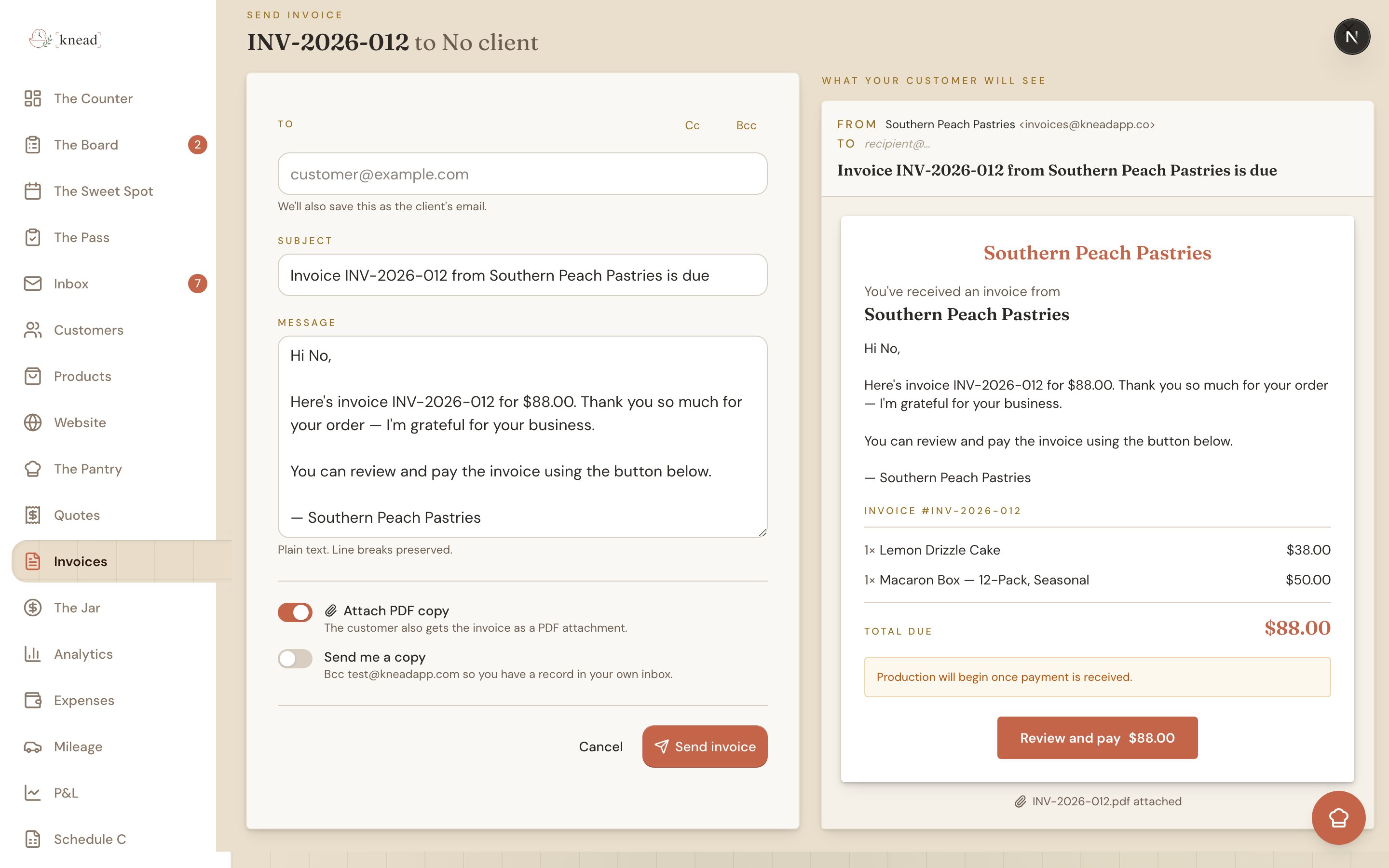Click the recipient@... preview address

click(897, 144)
